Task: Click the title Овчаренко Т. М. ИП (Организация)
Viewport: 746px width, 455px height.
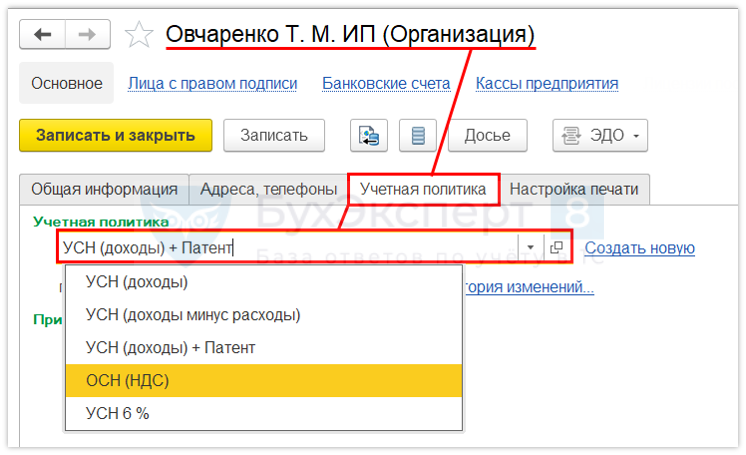Action: tap(350, 34)
